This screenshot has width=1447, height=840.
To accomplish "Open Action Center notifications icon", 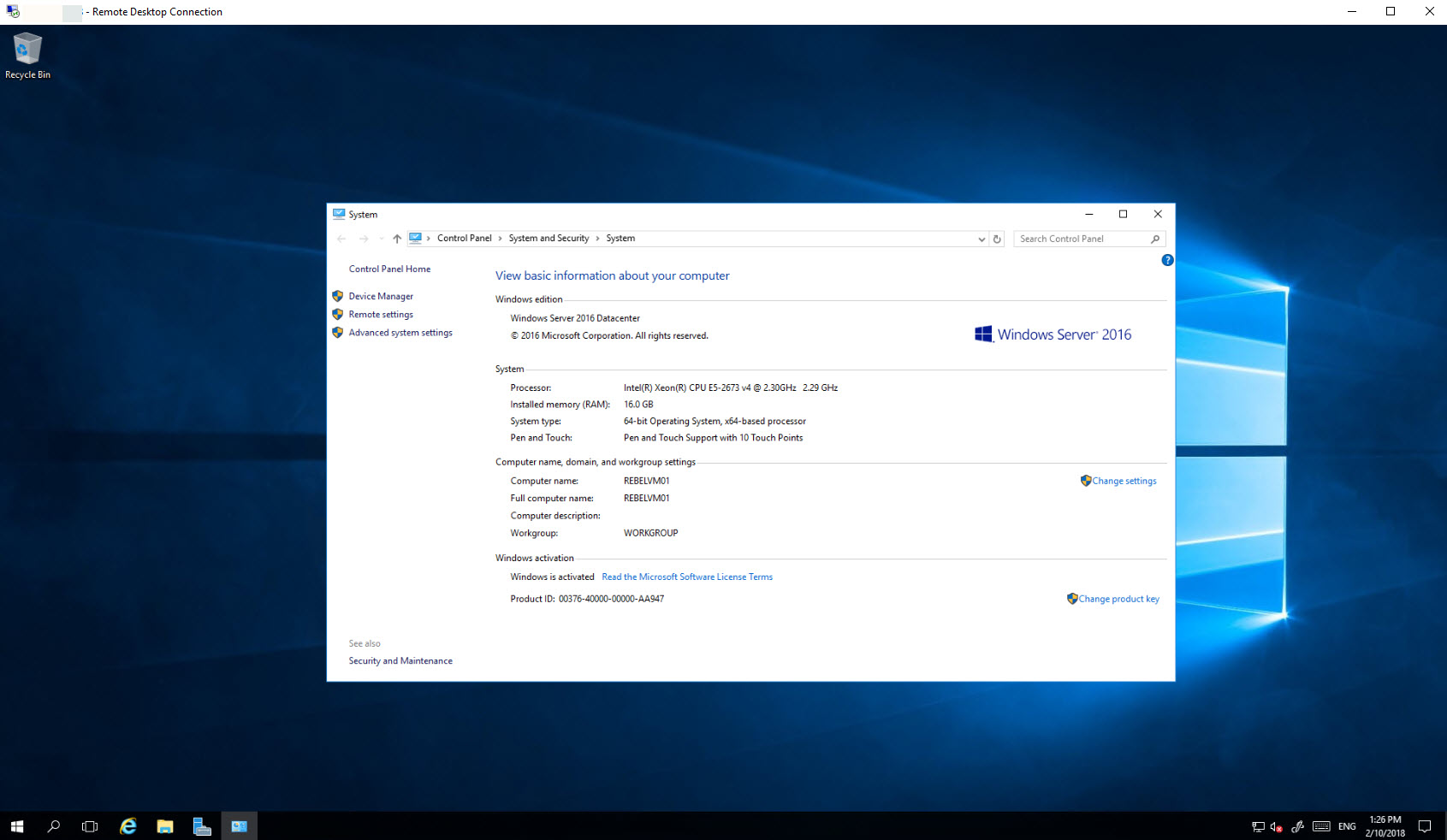I will point(1425,826).
